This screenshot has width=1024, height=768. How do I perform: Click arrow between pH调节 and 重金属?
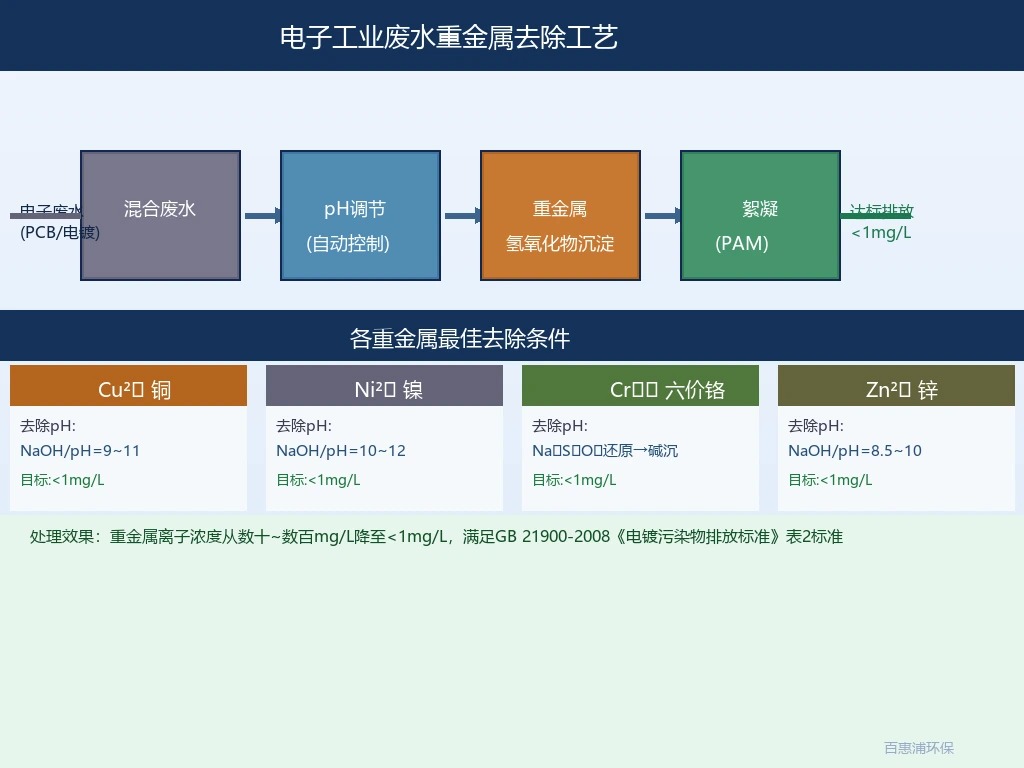462,216
